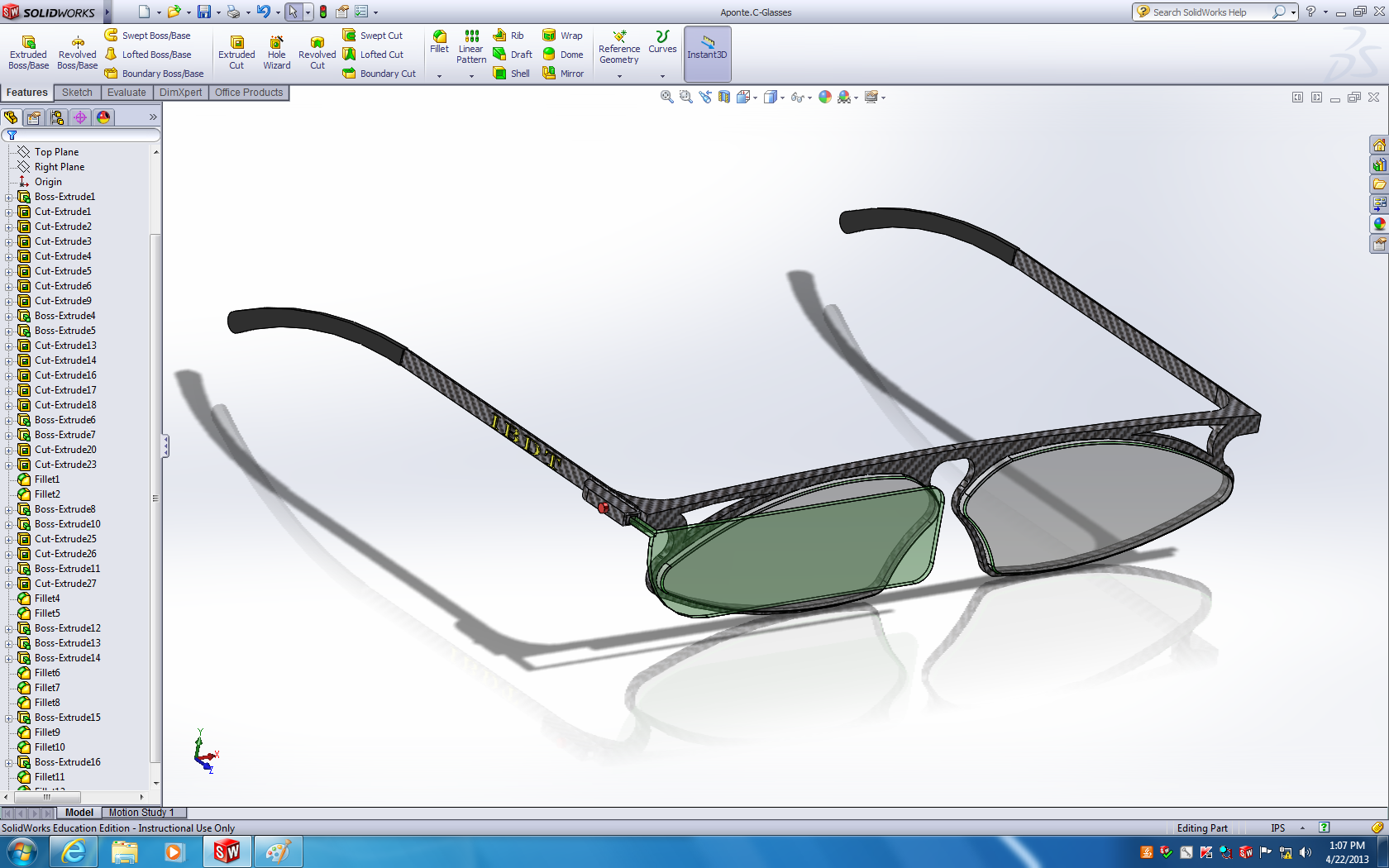The image size is (1389, 868).
Task: Open the Windows Start button
Action: (22, 851)
